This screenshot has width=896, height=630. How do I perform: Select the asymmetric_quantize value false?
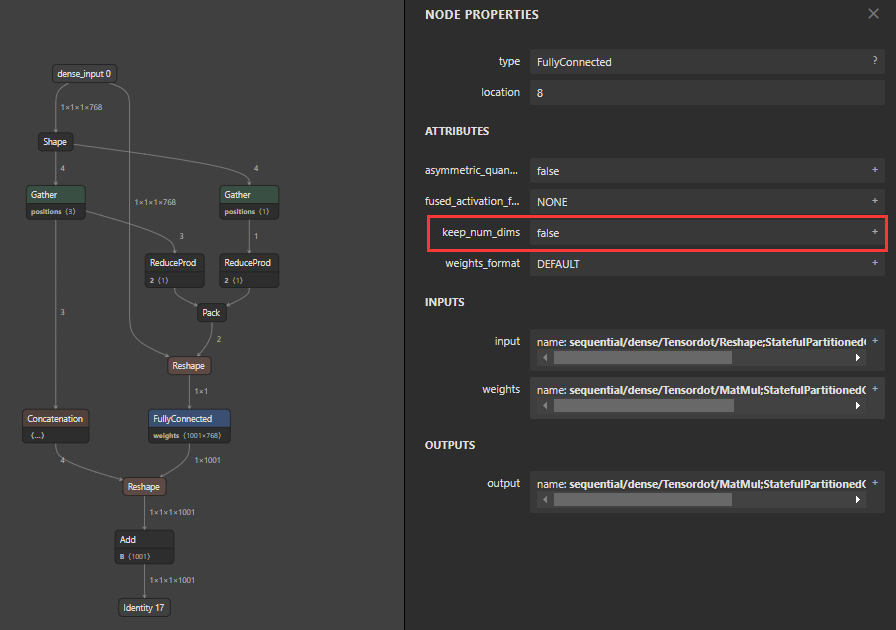pyautogui.click(x=707, y=171)
